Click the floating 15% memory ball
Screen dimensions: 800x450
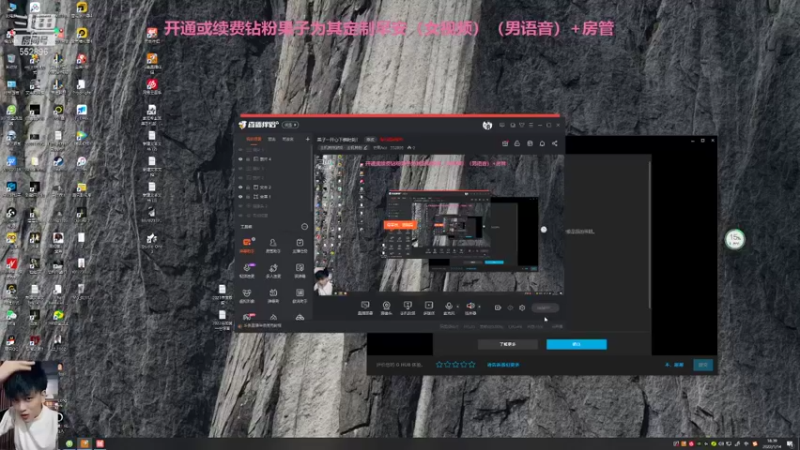[735, 239]
